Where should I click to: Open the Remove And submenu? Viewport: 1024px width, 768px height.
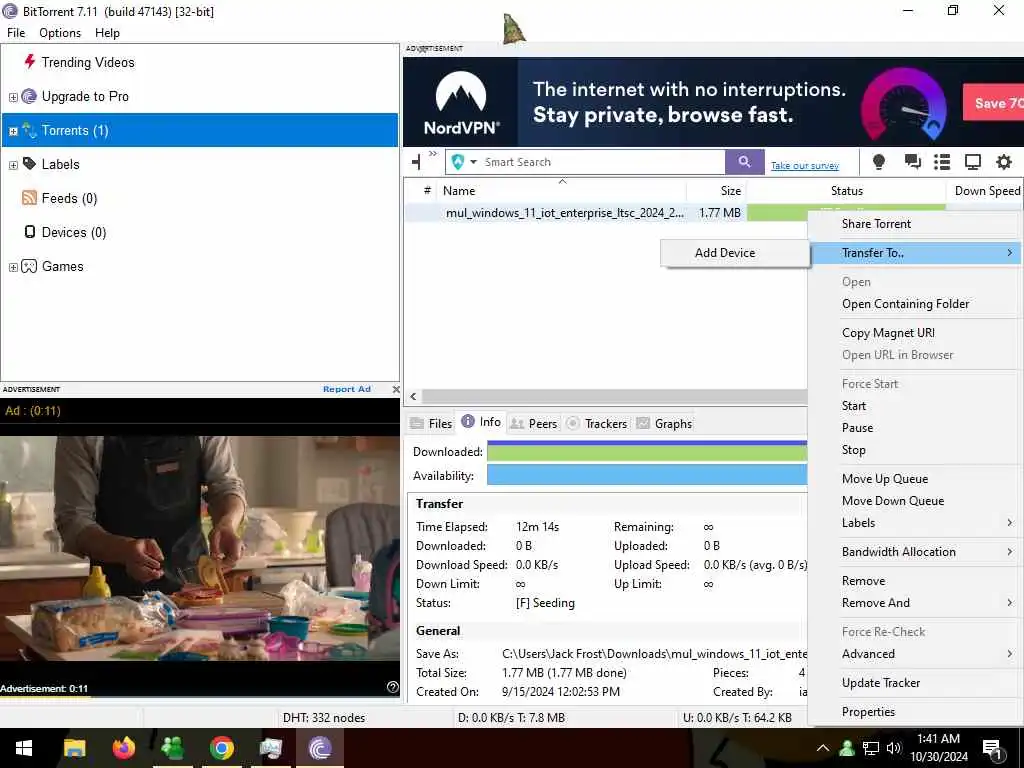point(915,603)
